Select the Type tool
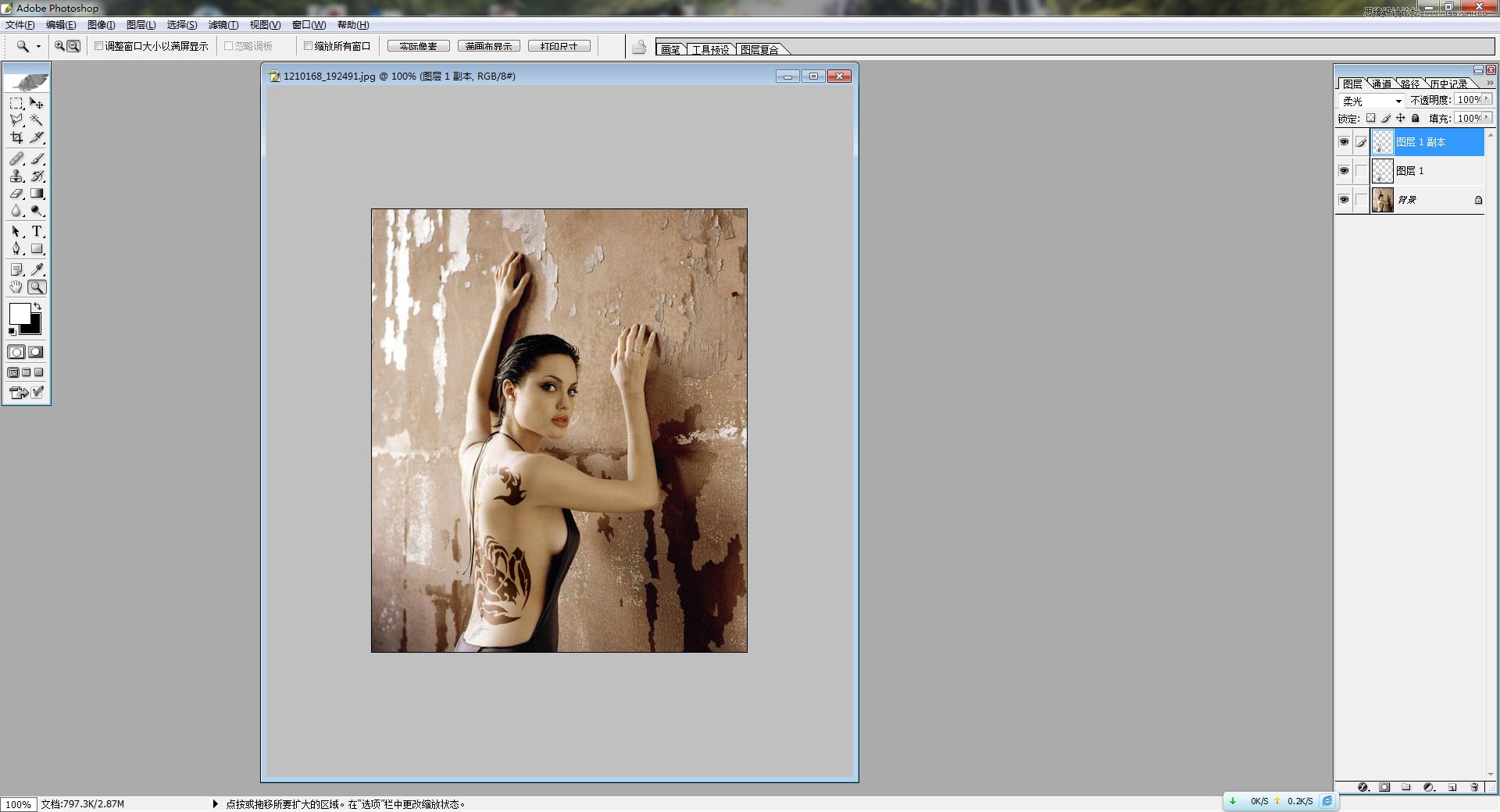 (37, 231)
